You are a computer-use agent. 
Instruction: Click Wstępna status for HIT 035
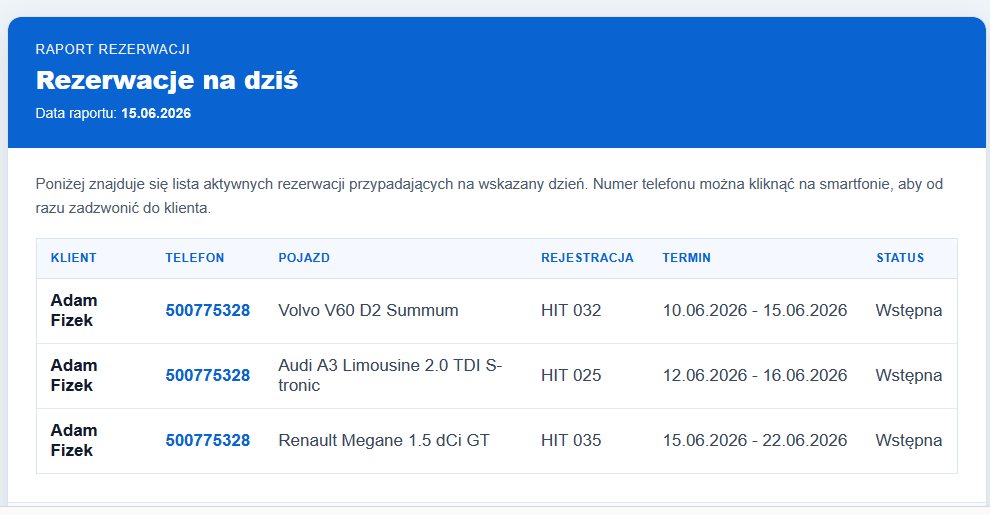coord(909,441)
